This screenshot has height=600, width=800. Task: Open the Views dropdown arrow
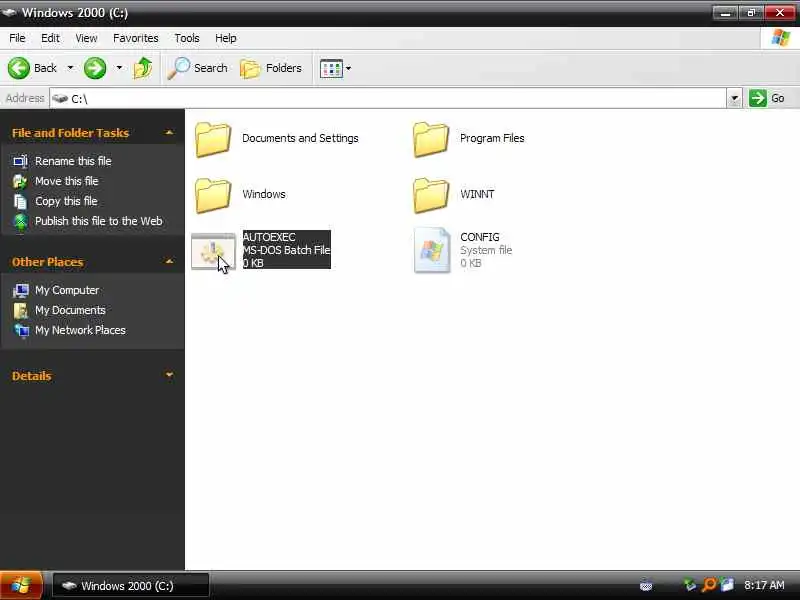348,68
